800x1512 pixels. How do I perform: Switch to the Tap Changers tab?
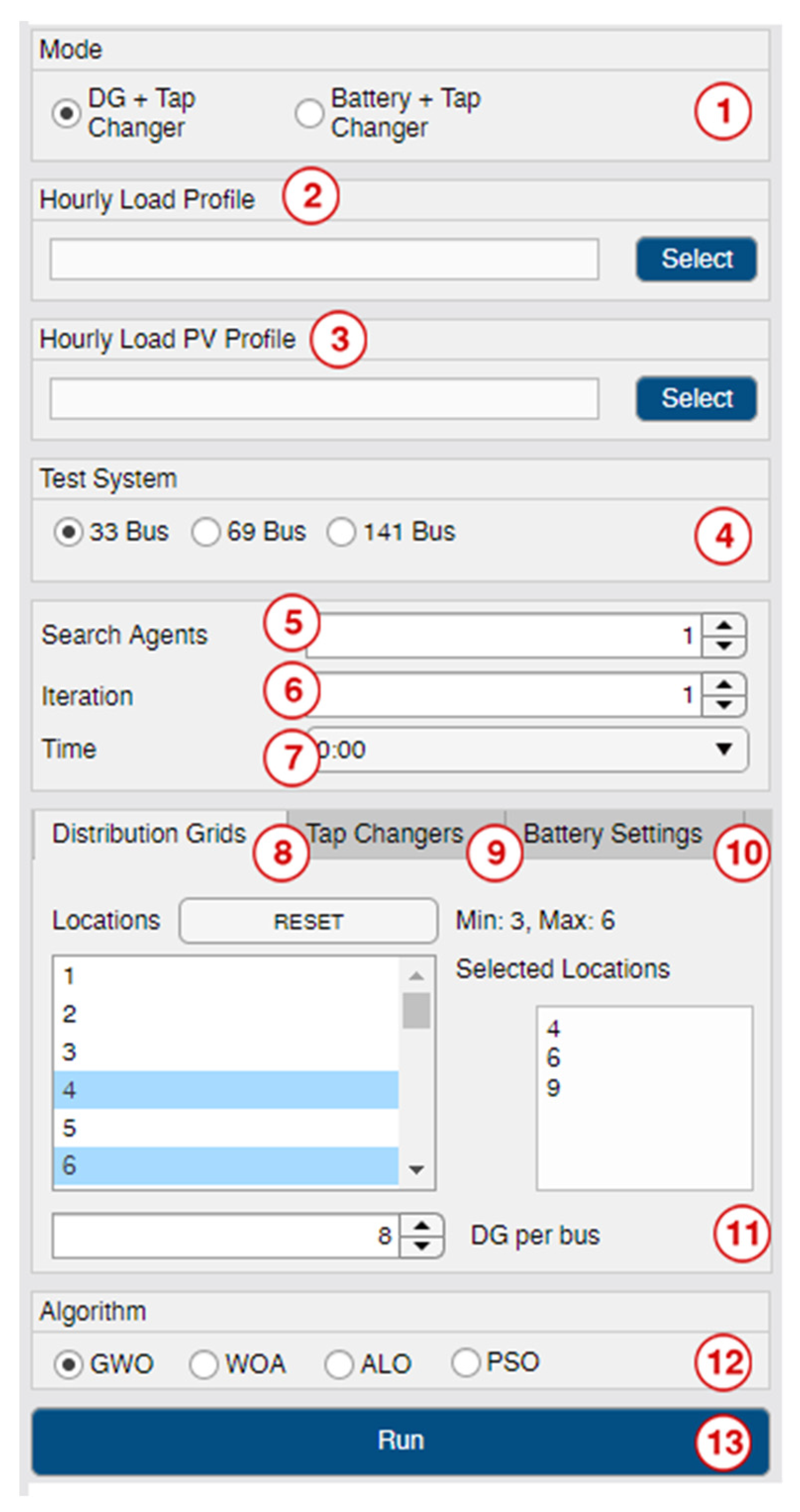pos(384,834)
